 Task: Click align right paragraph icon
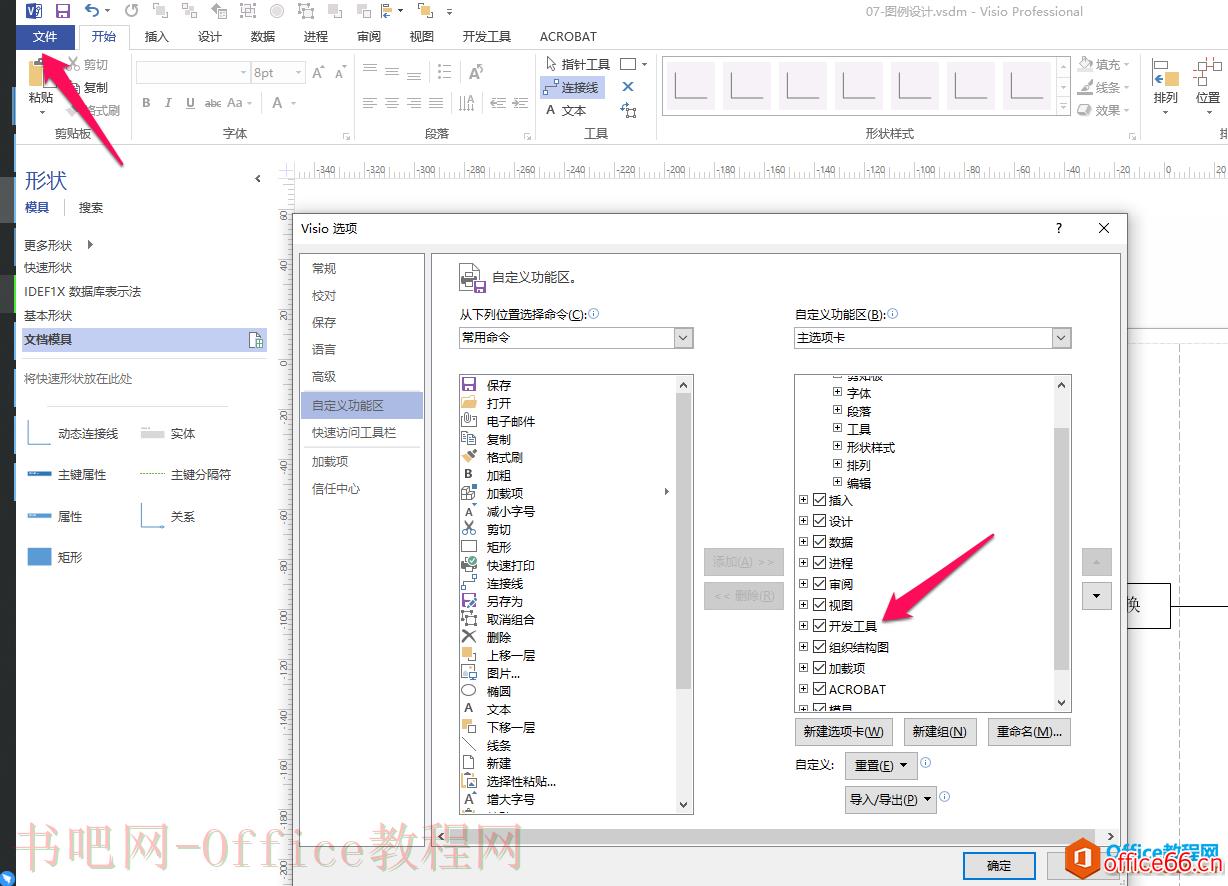412,103
